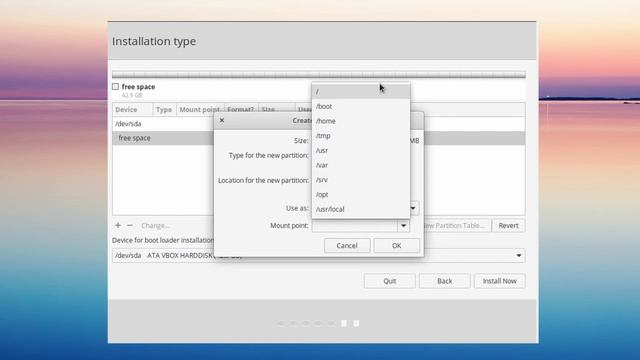Pick the /srv mount point option
The width and height of the screenshot is (640, 360).
[x=360, y=180]
